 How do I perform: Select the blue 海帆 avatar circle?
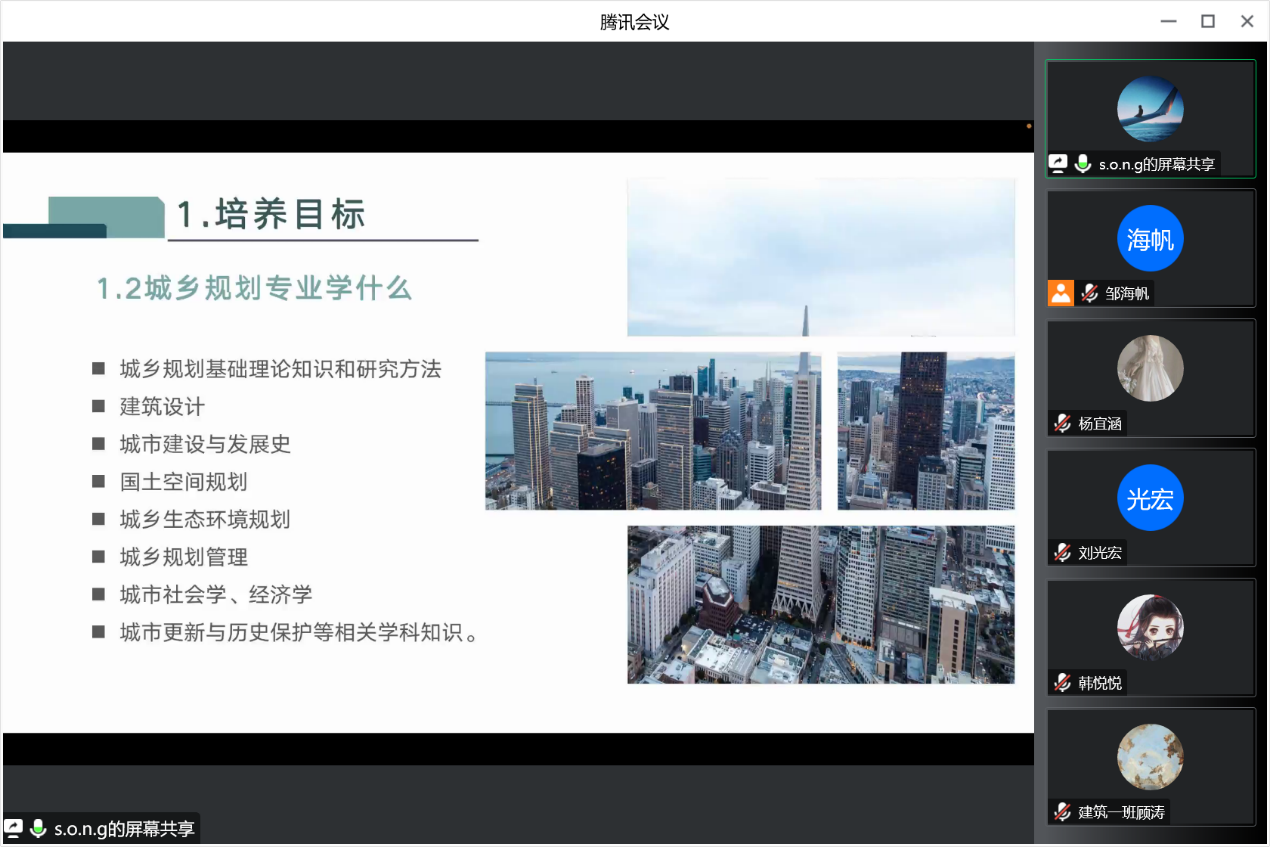click(1150, 239)
